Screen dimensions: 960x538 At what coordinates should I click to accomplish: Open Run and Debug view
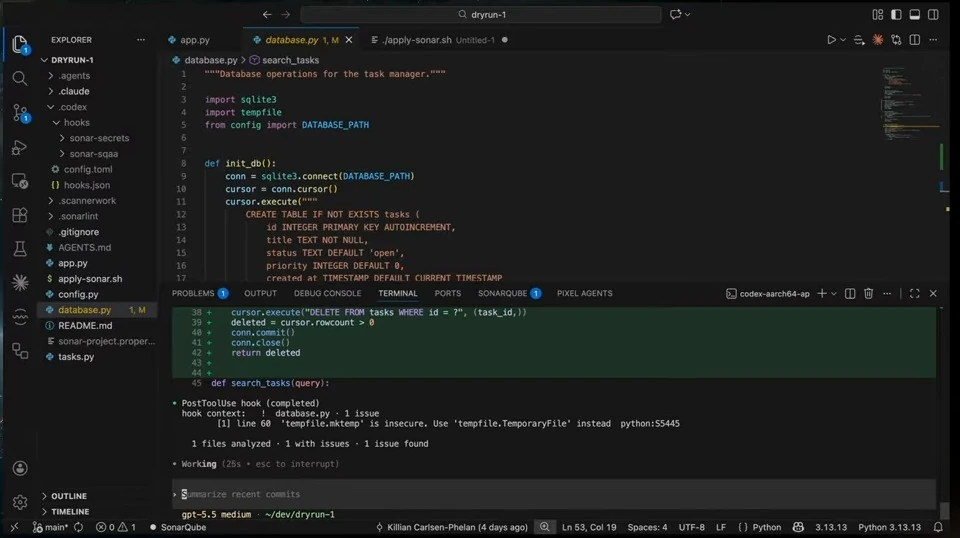tap(20, 148)
